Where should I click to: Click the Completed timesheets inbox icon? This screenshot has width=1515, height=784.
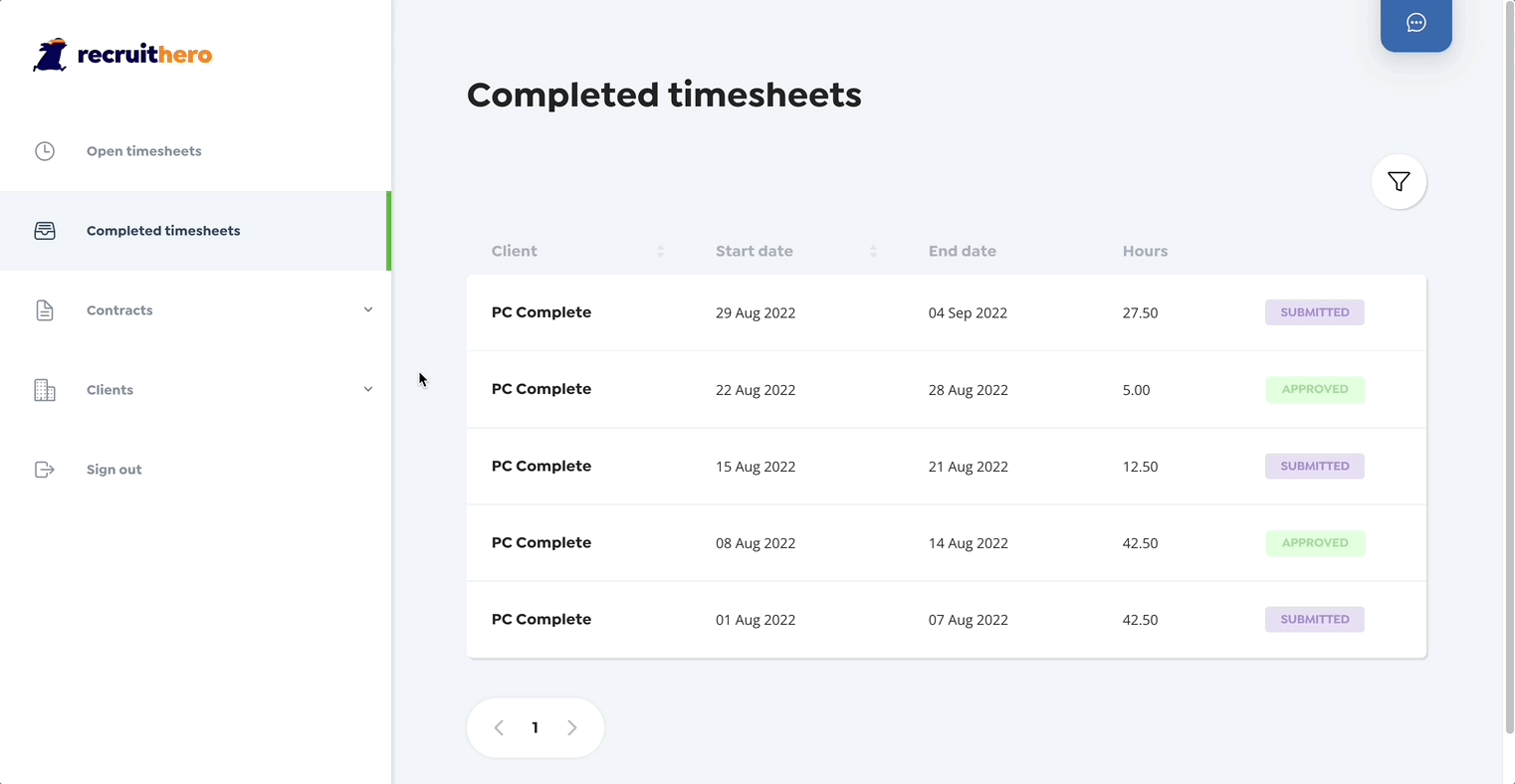45,231
